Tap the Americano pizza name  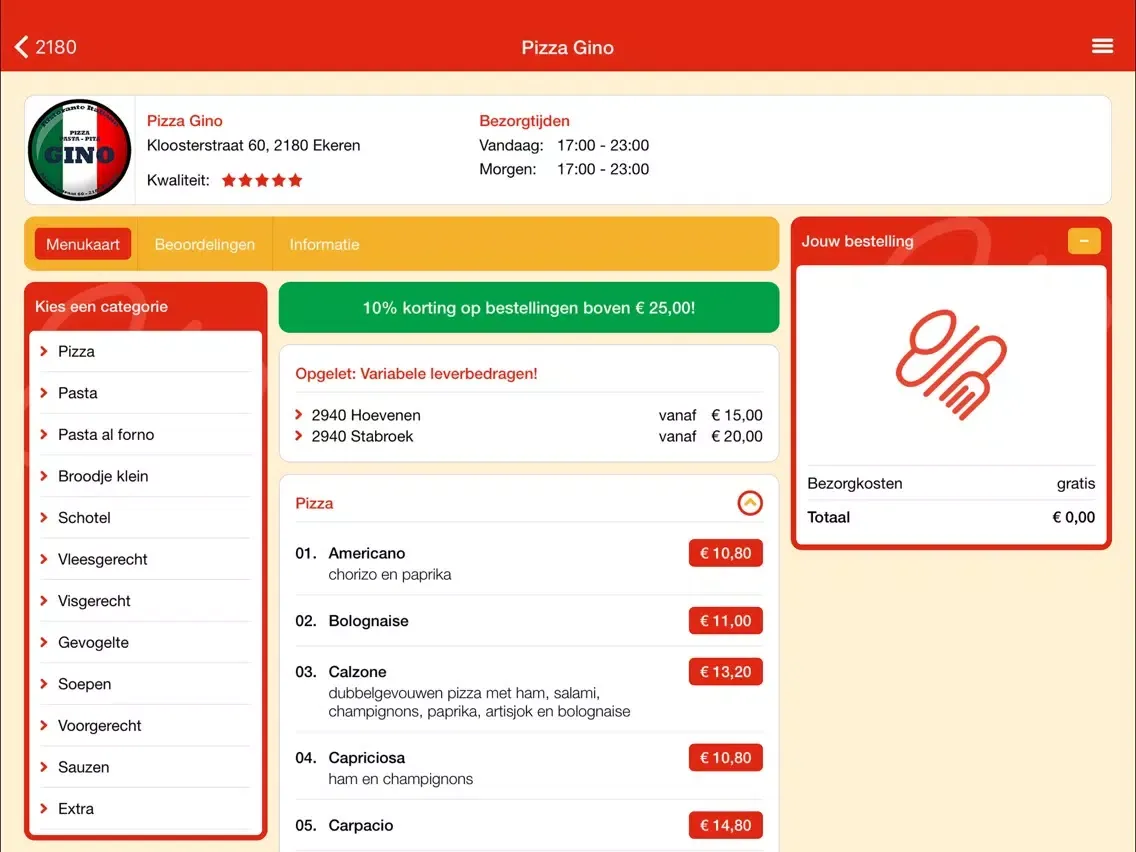(367, 554)
